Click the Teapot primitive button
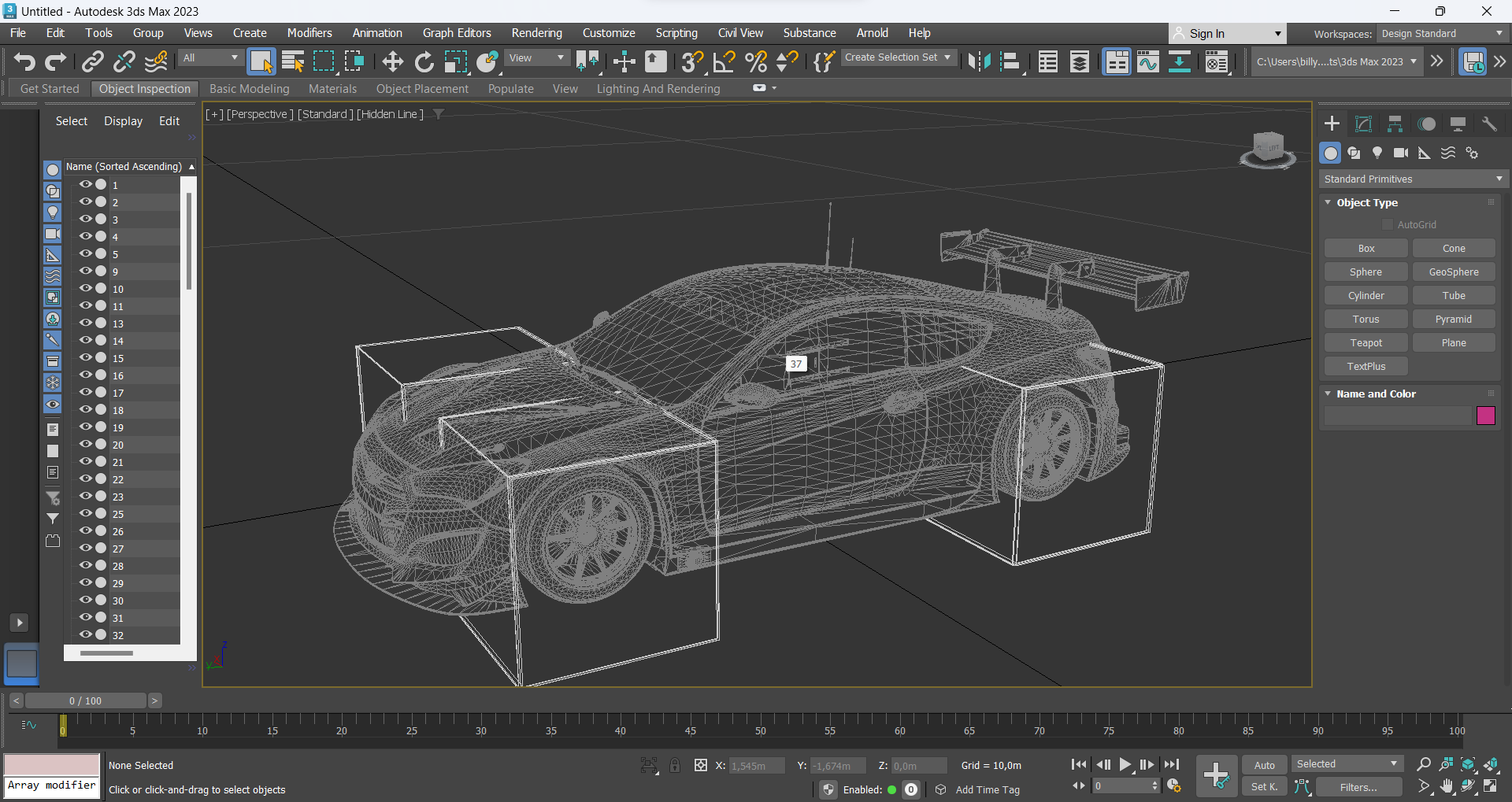This screenshot has height=802, width=1512. click(x=1366, y=343)
